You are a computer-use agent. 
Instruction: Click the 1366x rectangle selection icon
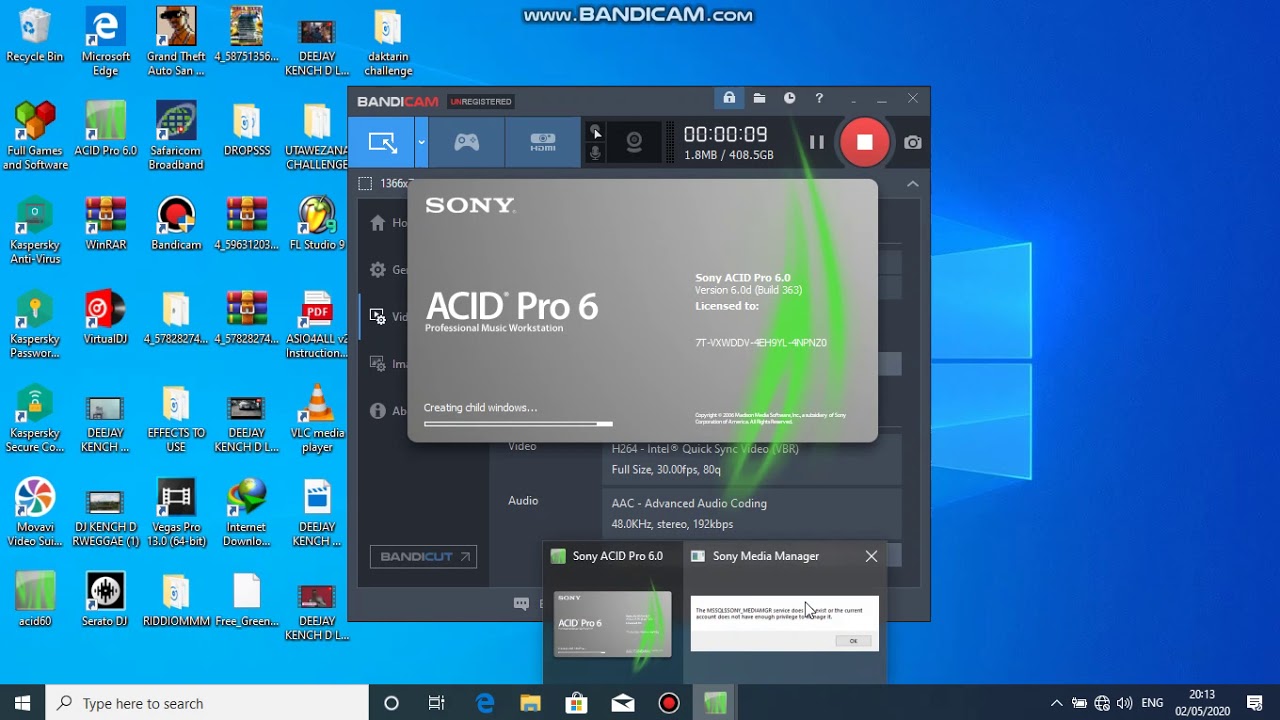[365, 184]
